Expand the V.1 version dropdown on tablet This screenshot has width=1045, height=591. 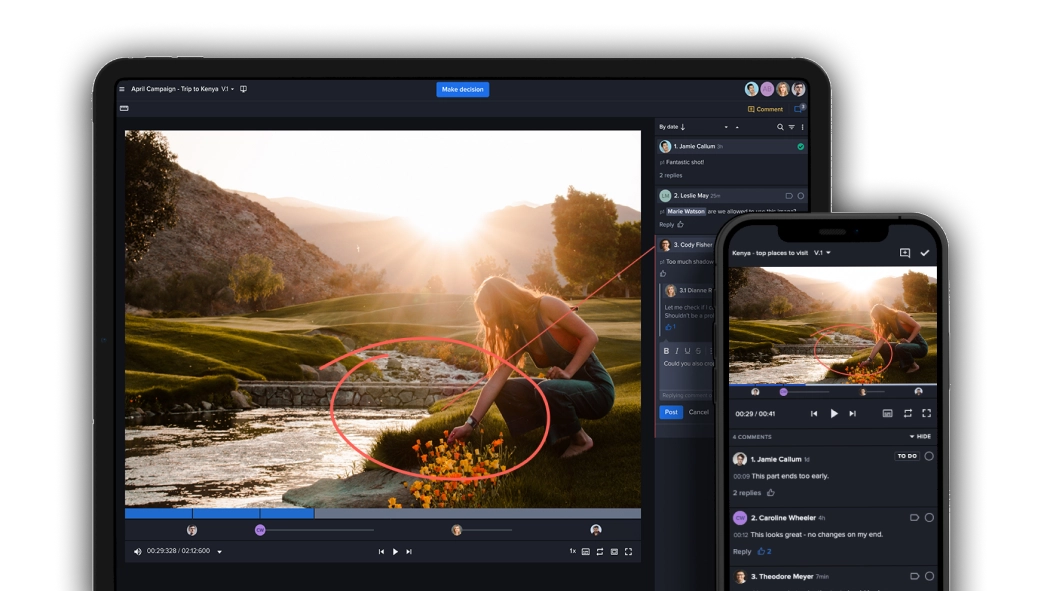click(x=228, y=89)
